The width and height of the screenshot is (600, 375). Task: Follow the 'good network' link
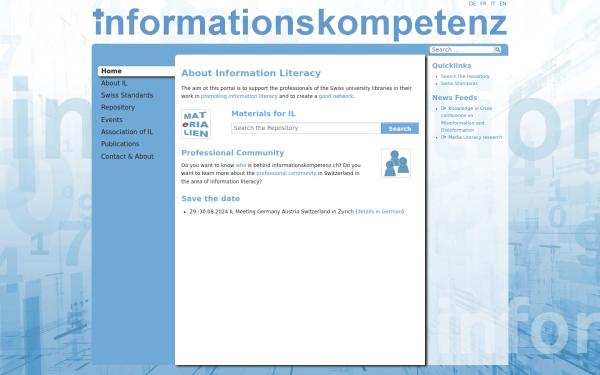336,96
